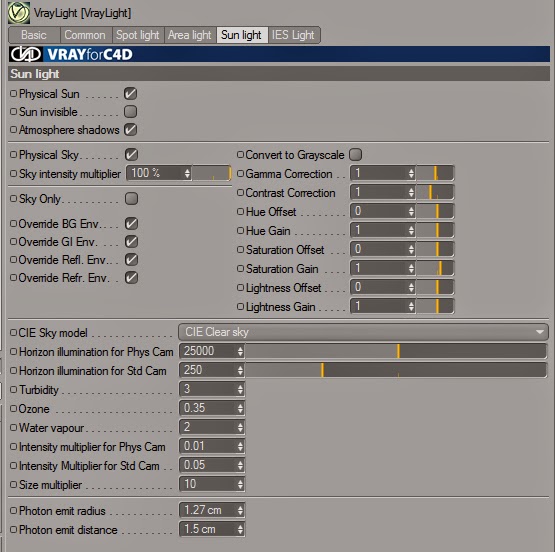This screenshot has width=555, height=552.
Task: Click the Photon emit distance stepper arrows
Action: click(x=240, y=529)
